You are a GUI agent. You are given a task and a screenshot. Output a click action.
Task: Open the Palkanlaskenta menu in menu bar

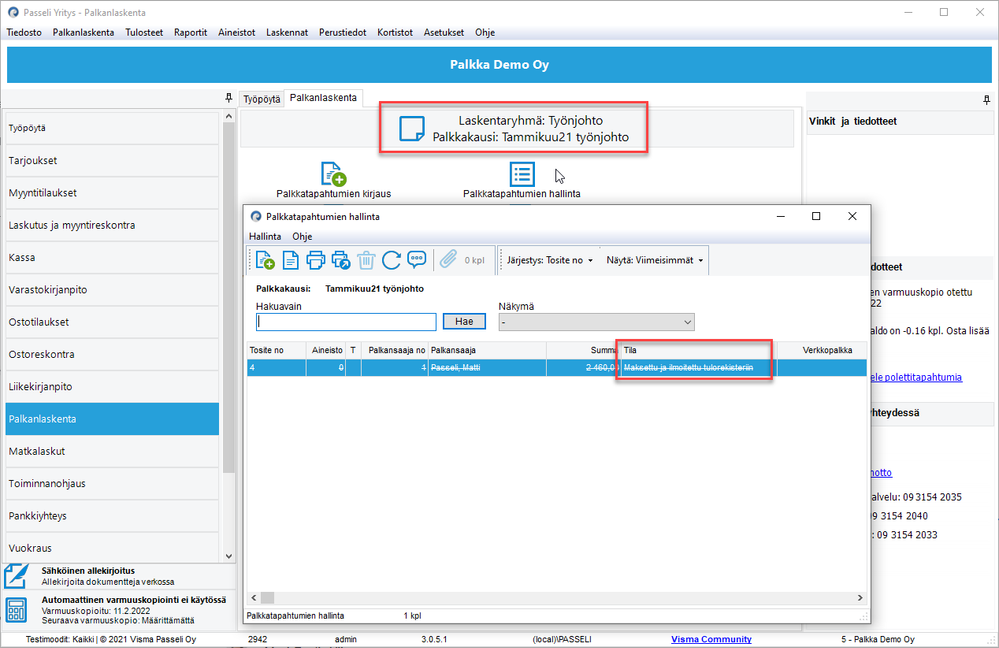pos(83,32)
